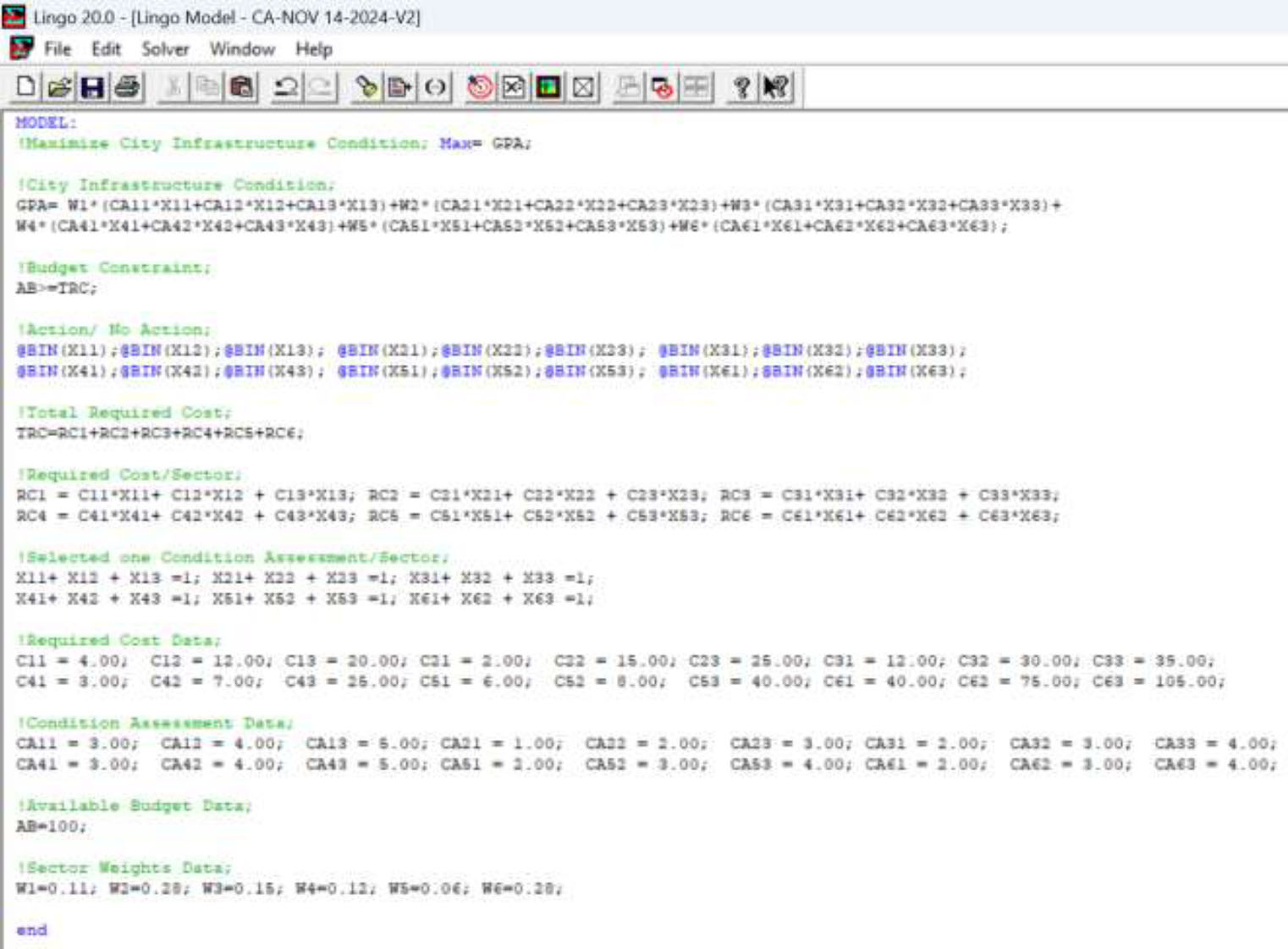Click the Copy icon in toolbar
This screenshot has width=1288, height=949.
[207, 87]
